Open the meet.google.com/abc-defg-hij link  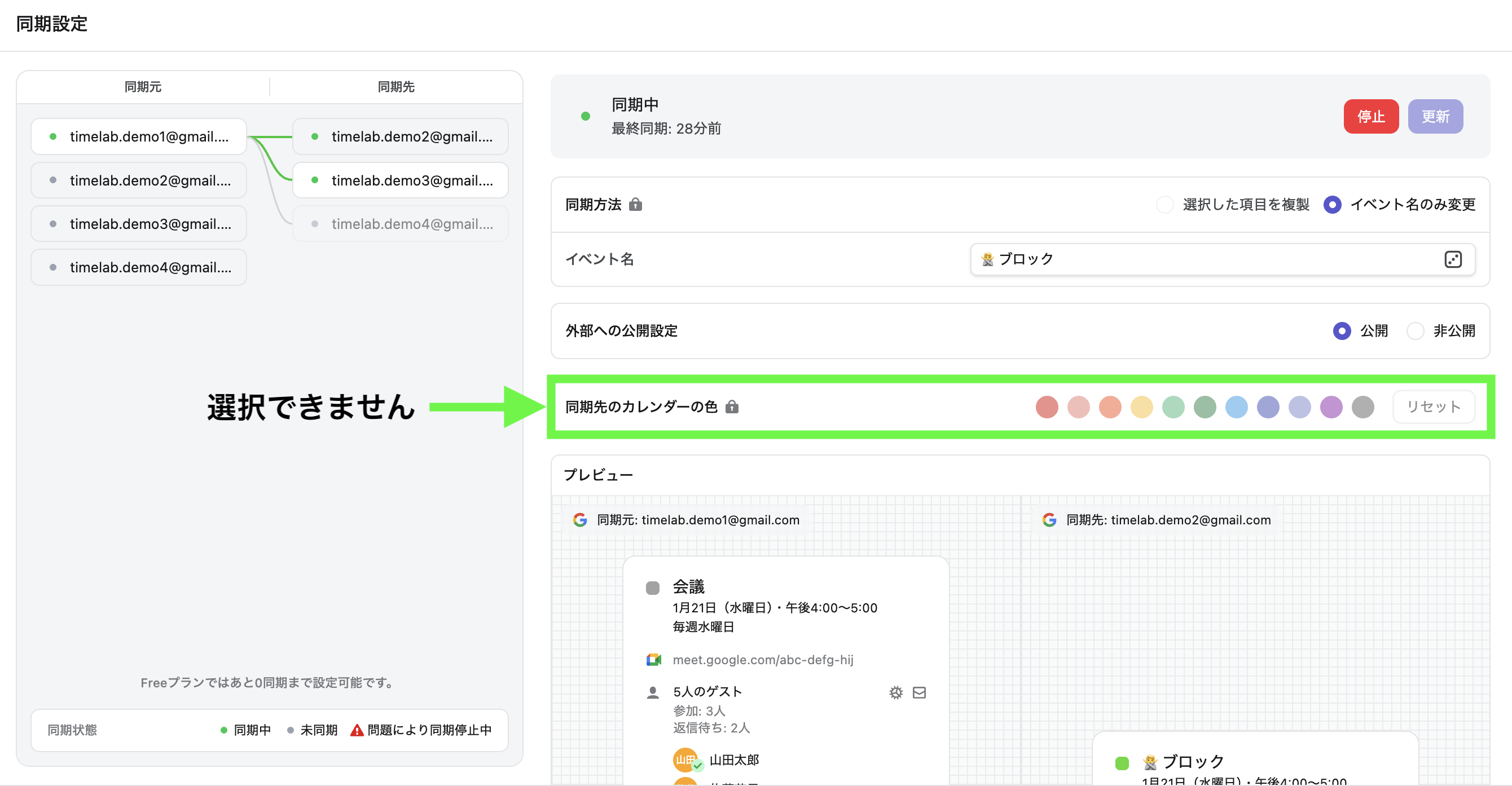763,659
